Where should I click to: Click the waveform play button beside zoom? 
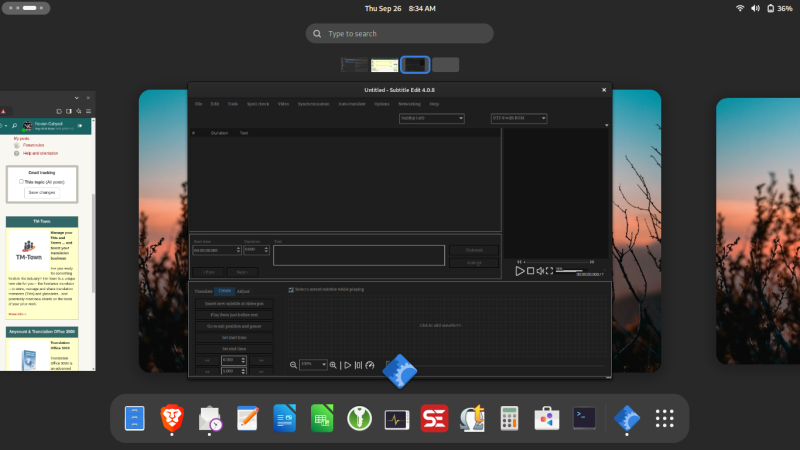347,365
